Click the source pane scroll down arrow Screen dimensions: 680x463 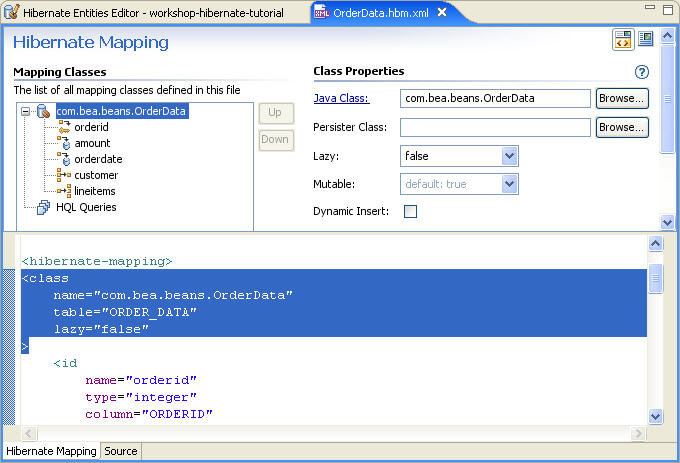(655, 417)
